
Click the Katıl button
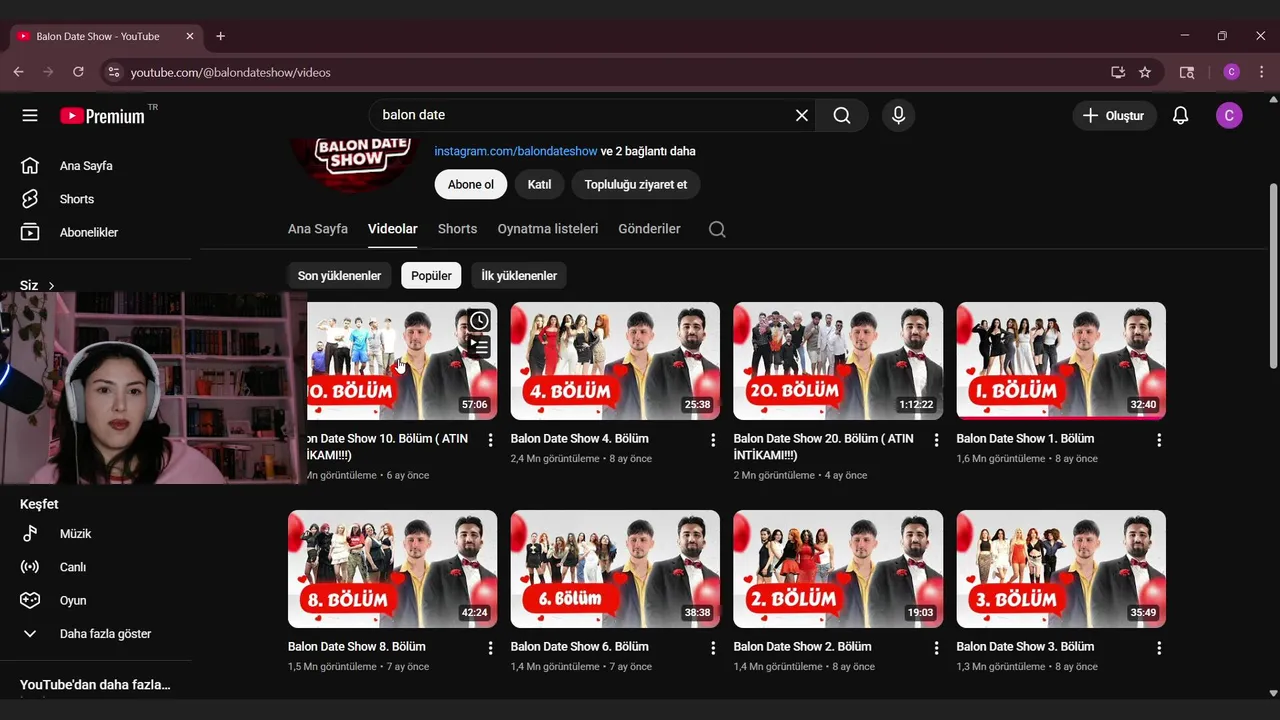539,185
